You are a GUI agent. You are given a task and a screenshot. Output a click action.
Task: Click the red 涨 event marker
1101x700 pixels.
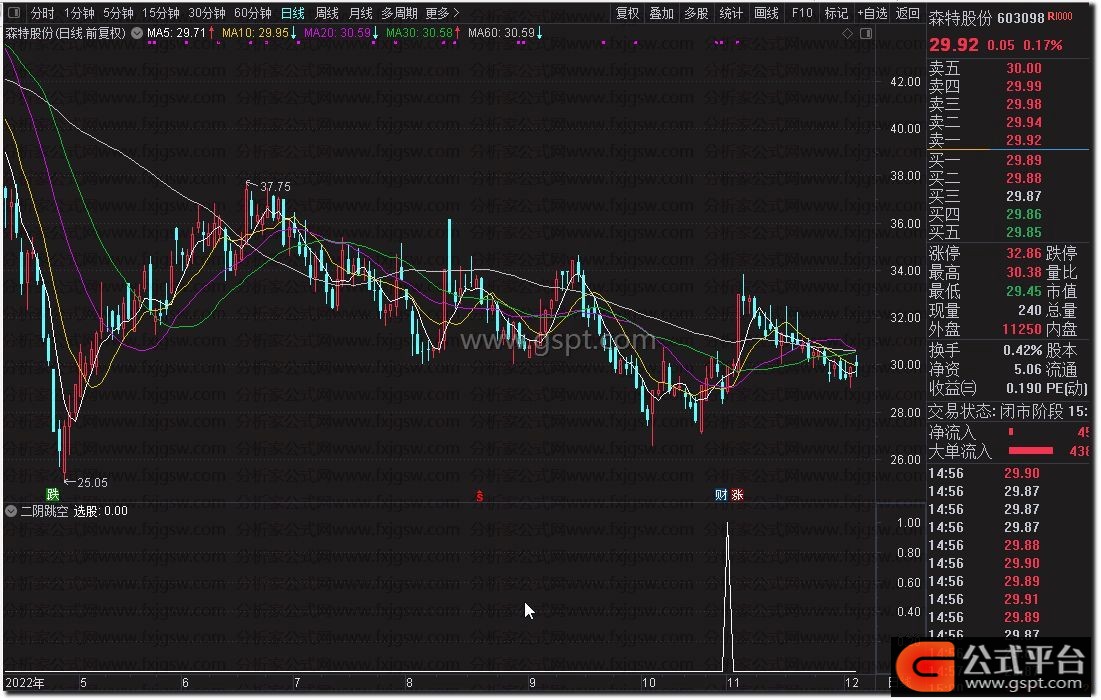(x=737, y=494)
